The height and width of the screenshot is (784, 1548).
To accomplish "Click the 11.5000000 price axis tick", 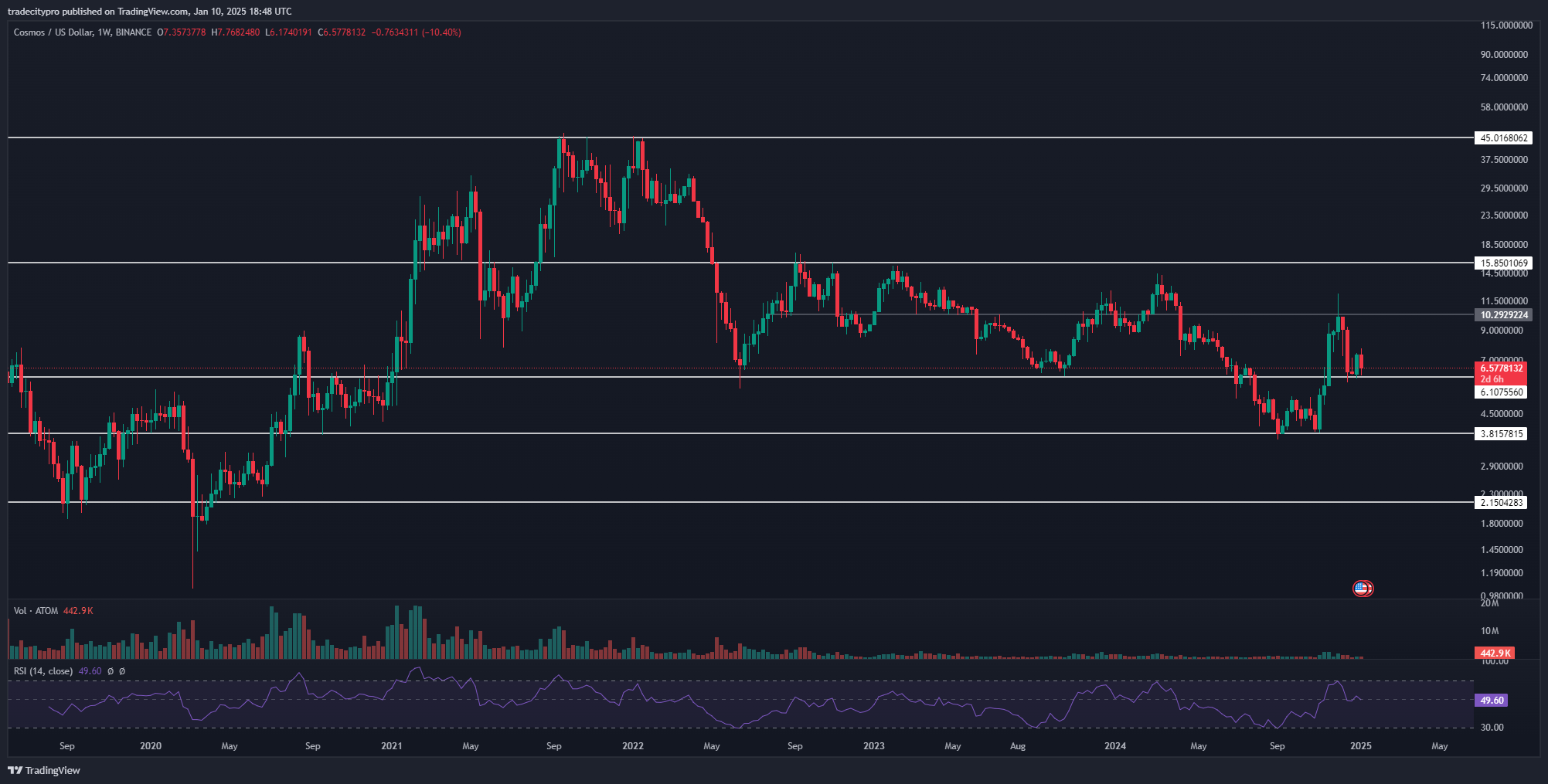I will 1504,301.
